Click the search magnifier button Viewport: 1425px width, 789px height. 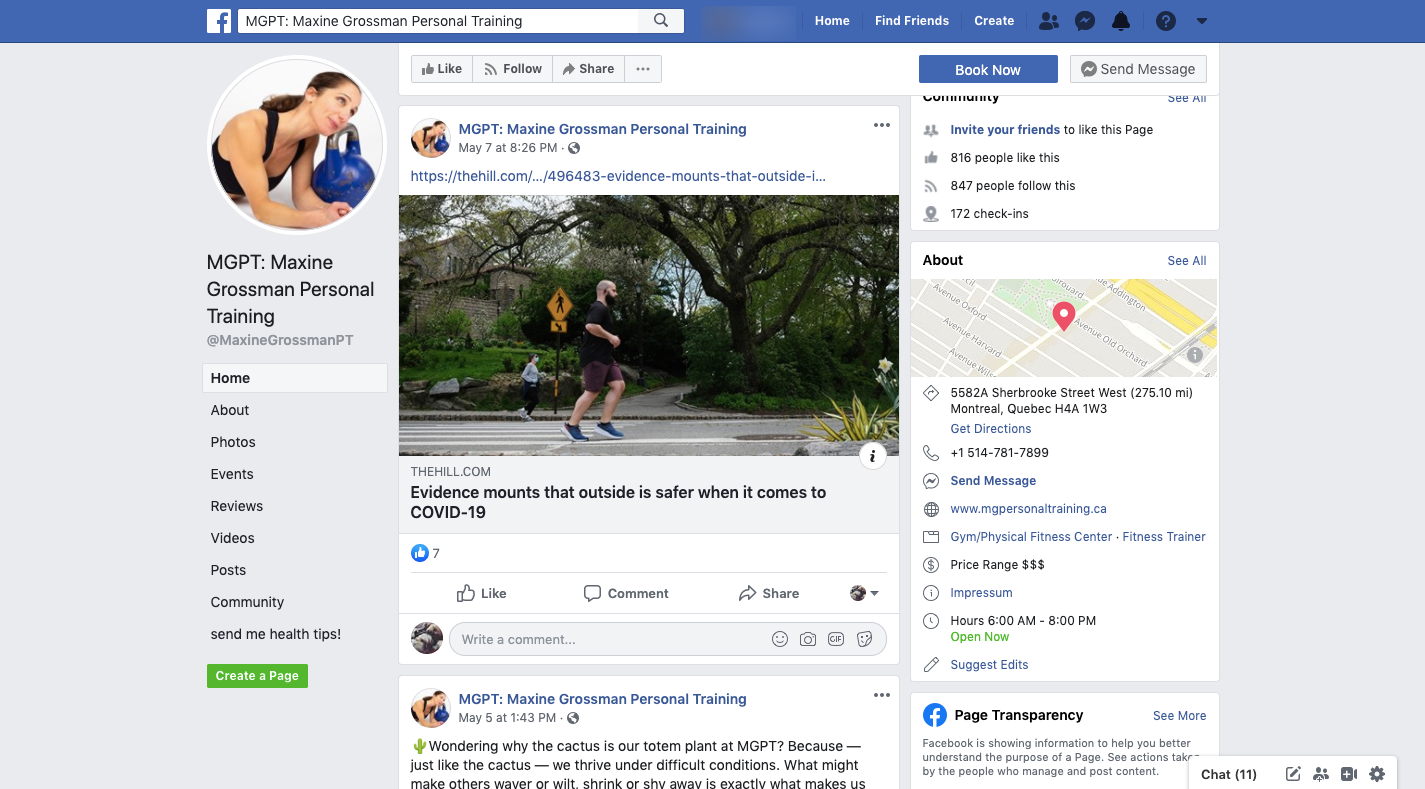pyautogui.click(x=661, y=21)
